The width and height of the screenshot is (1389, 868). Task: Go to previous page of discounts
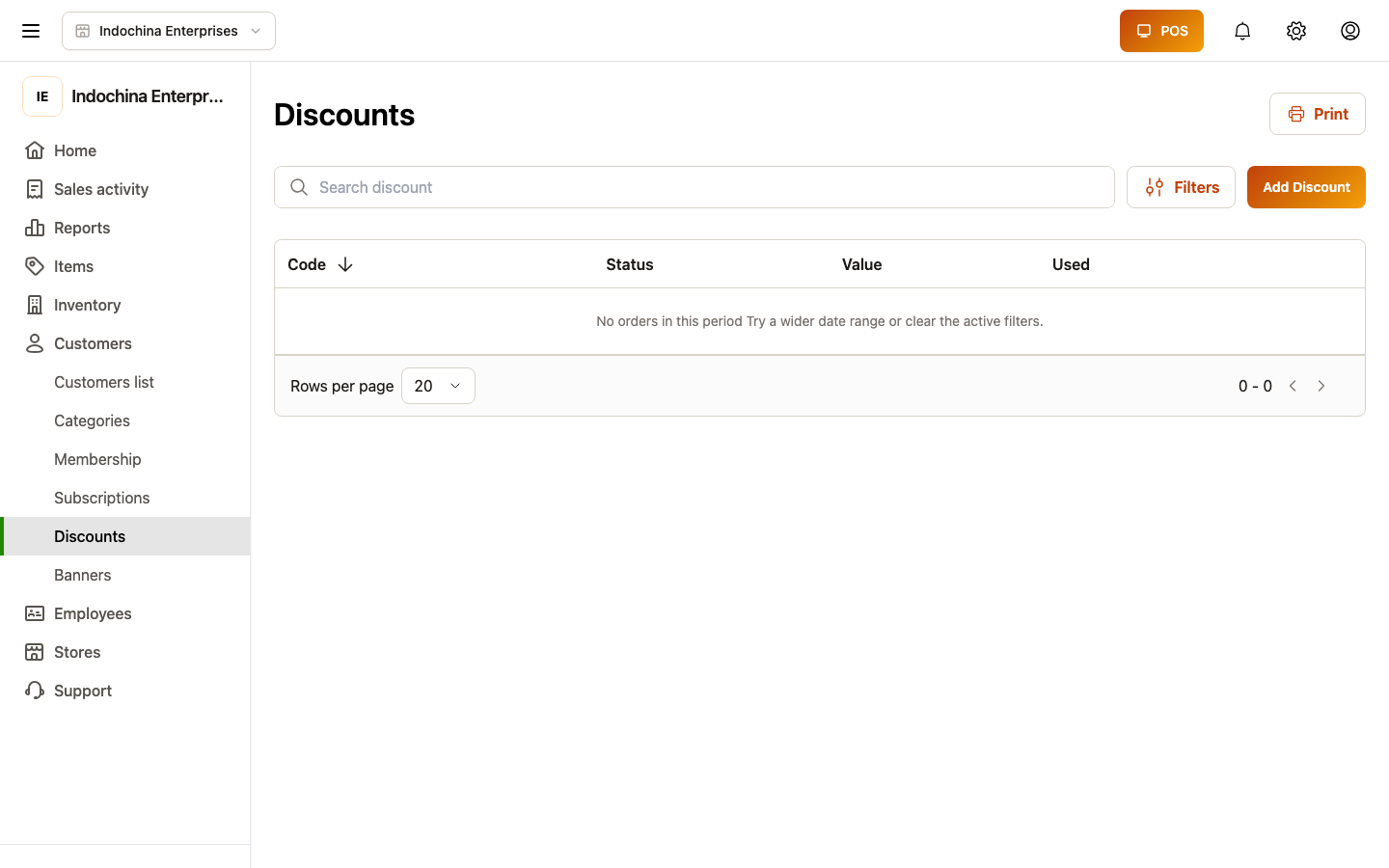point(1293,386)
